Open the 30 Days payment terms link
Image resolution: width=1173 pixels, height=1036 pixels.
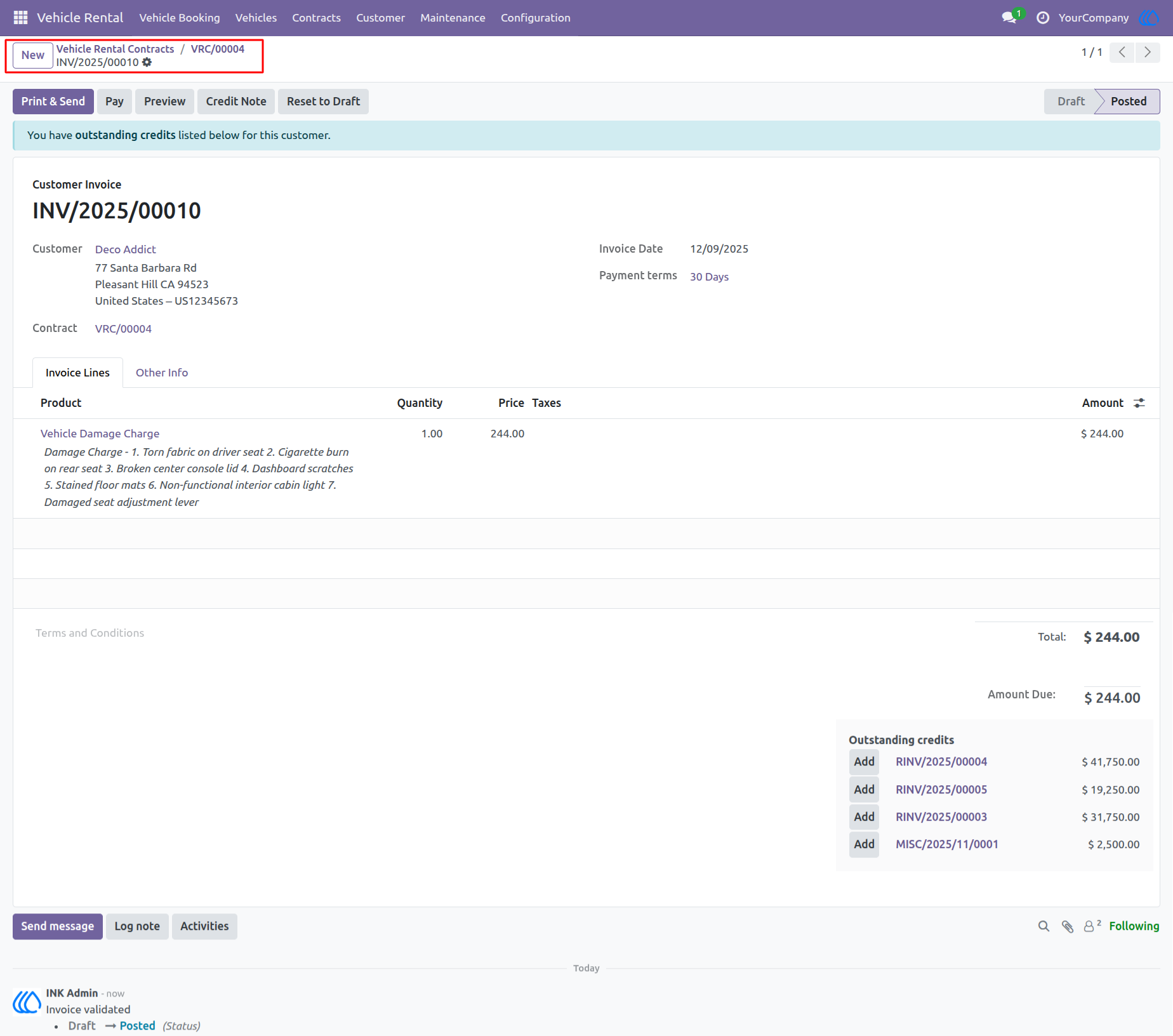709,277
